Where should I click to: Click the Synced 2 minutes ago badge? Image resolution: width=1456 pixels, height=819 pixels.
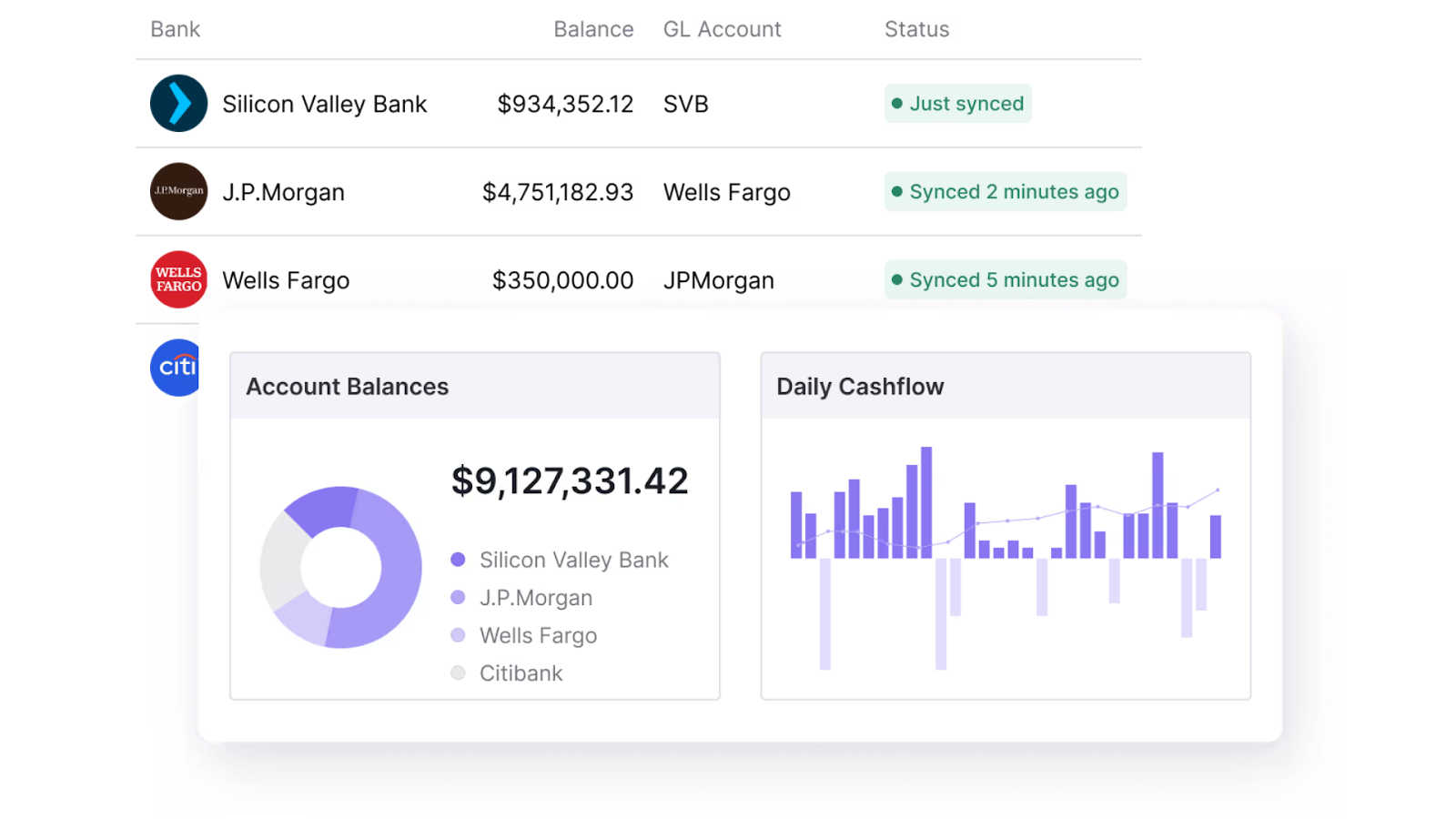pos(1006,191)
